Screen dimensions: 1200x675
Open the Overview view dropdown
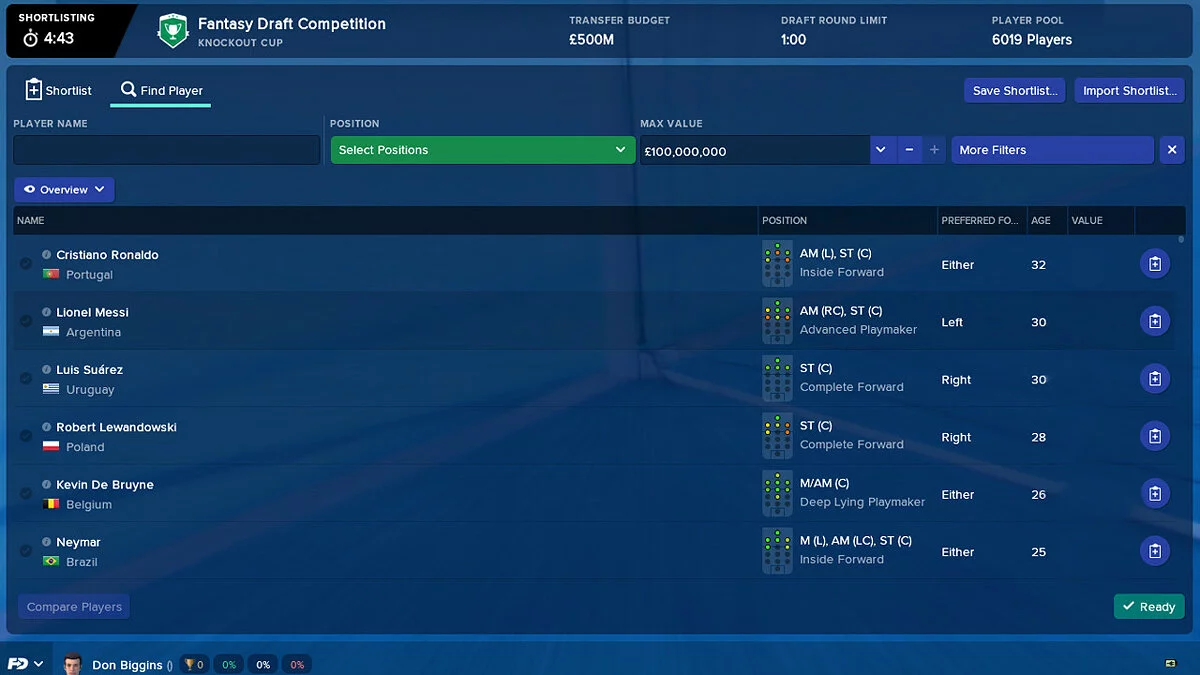click(64, 189)
